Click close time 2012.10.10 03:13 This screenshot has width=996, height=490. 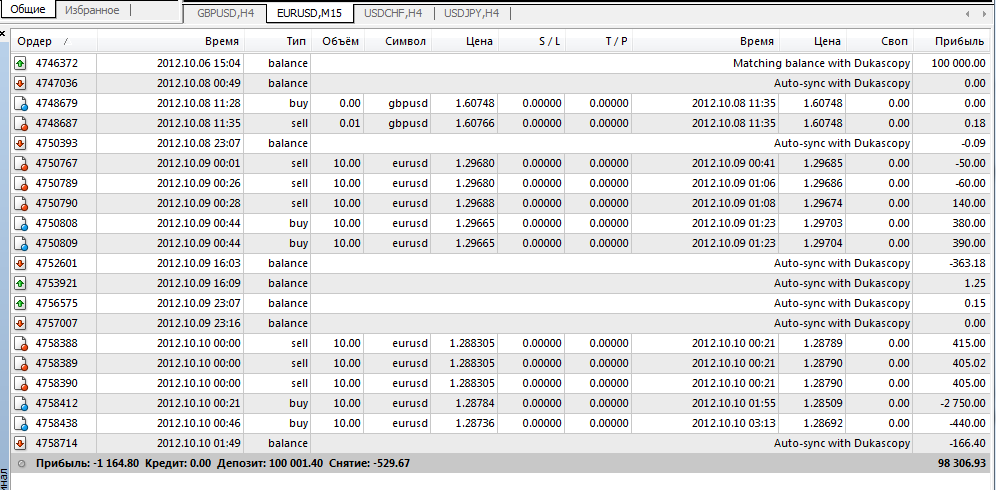733,424
